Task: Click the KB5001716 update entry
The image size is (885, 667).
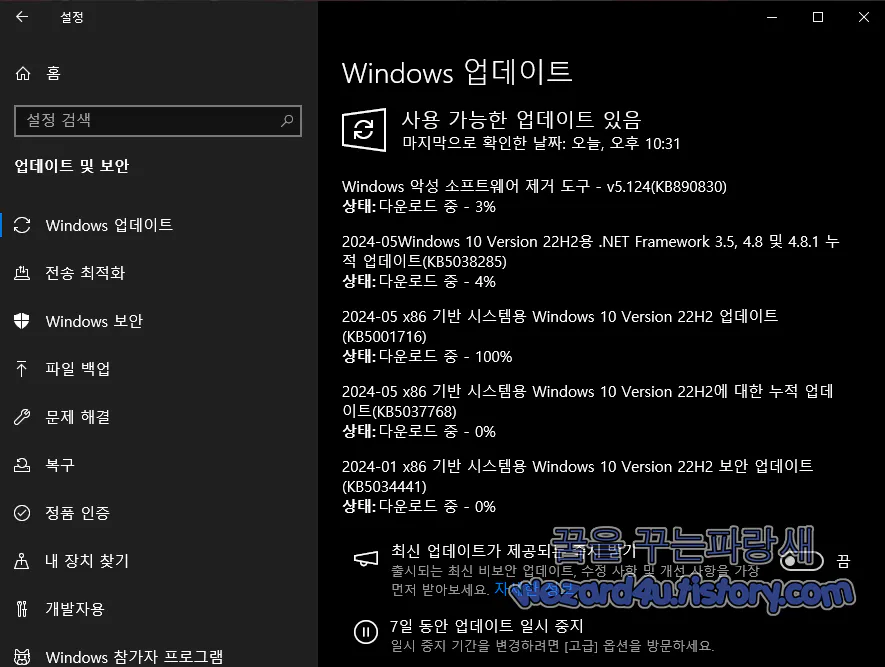Action: tap(560, 326)
